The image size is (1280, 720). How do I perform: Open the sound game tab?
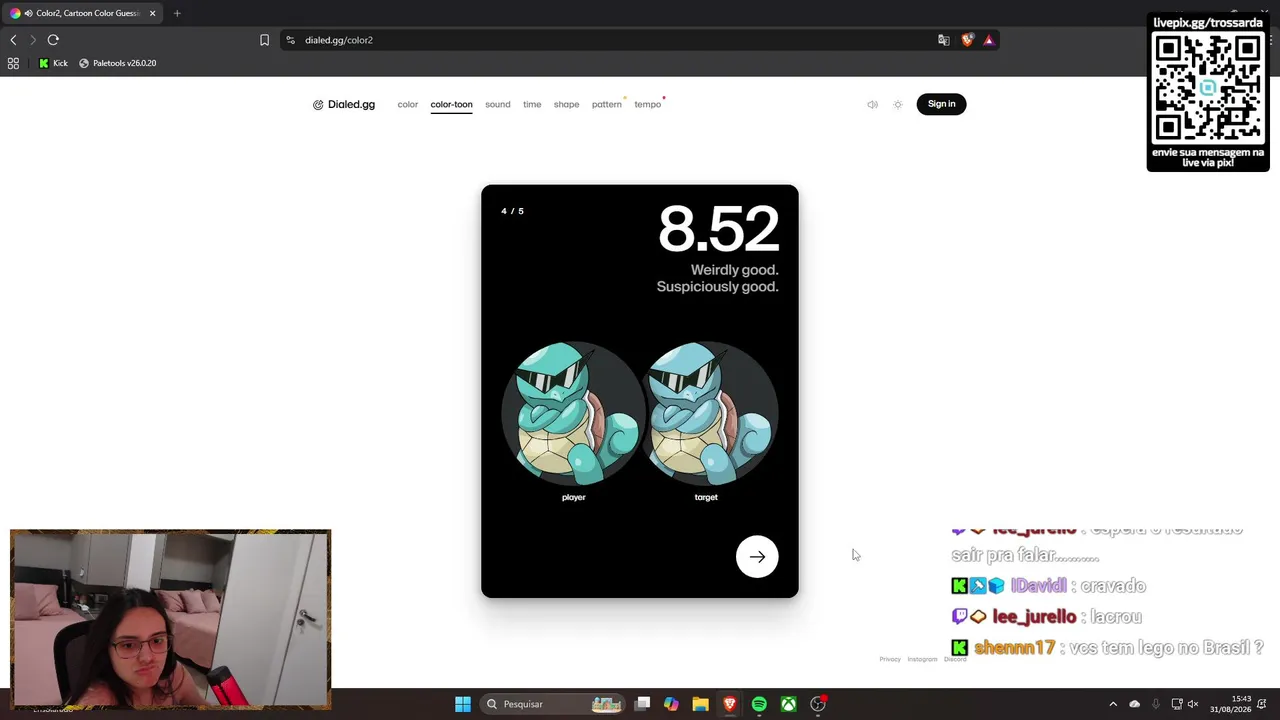click(497, 104)
